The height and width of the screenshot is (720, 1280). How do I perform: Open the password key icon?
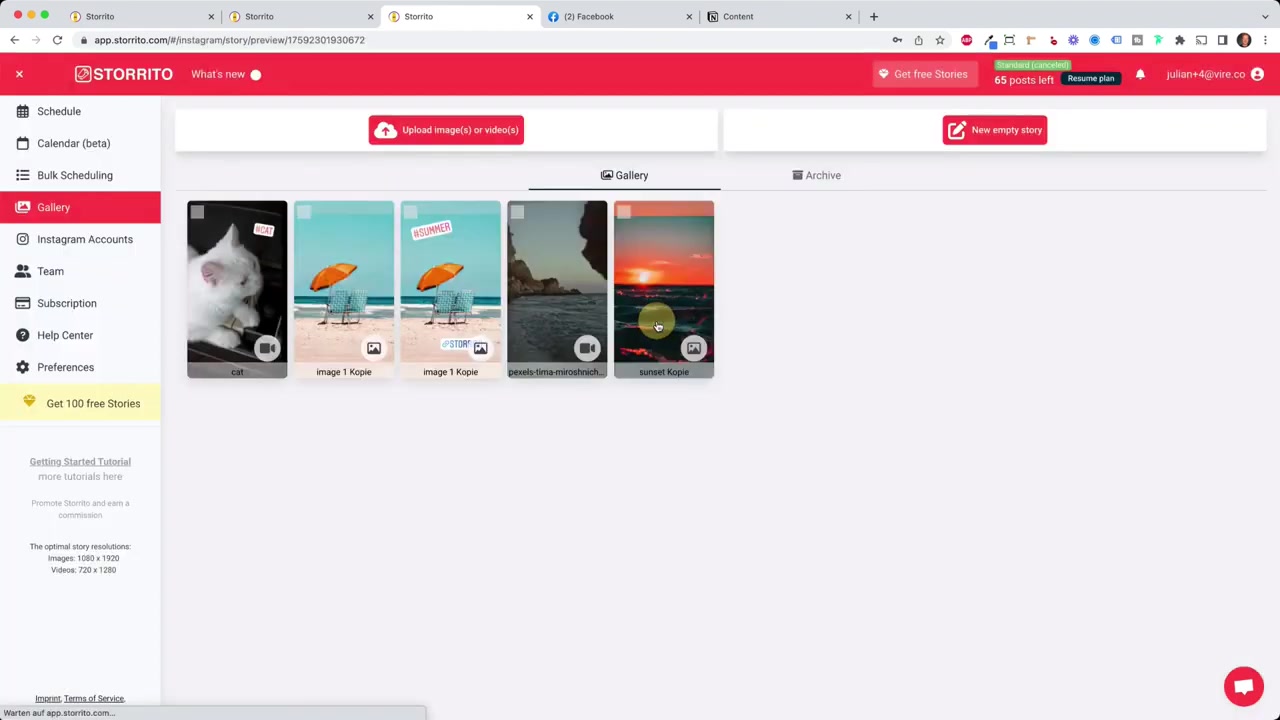(x=897, y=40)
